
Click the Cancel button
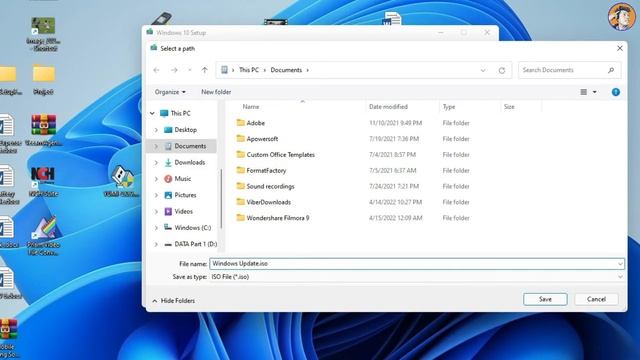click(x=596, y=299)
